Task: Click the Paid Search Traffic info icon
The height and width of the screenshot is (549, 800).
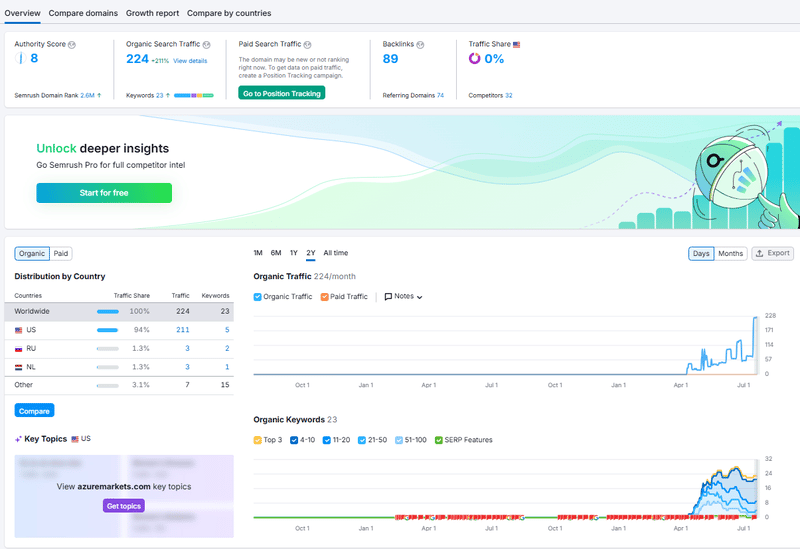Action: point(307,45)
